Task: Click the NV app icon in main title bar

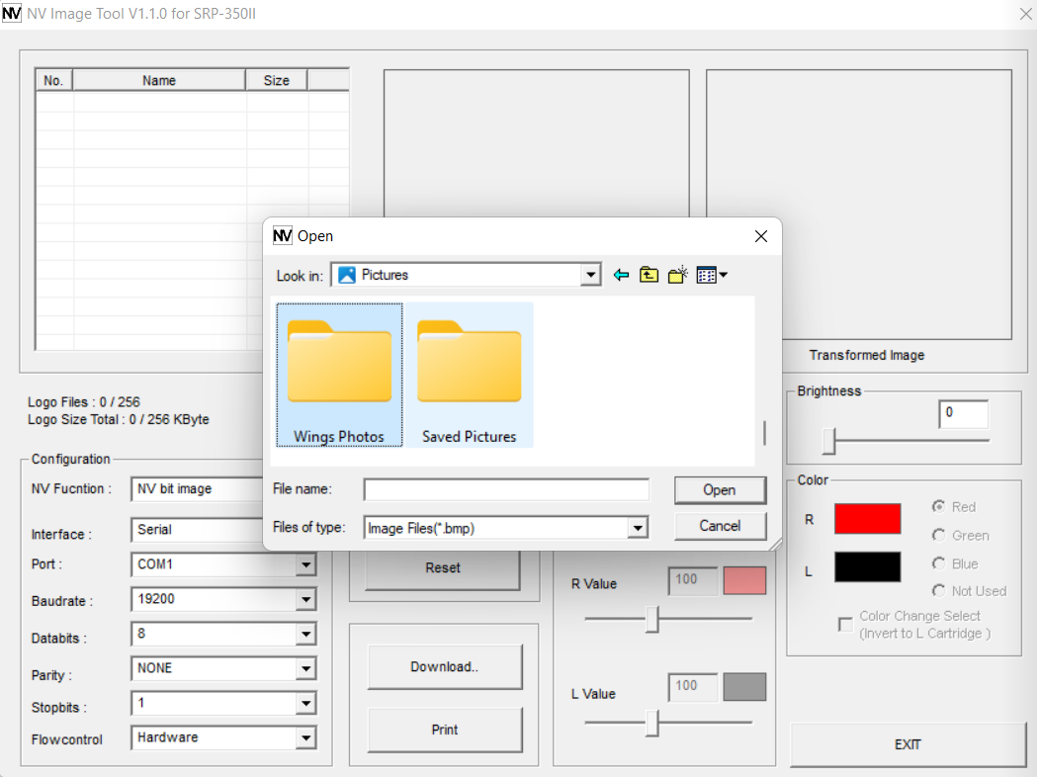Action: pos(11,13)
